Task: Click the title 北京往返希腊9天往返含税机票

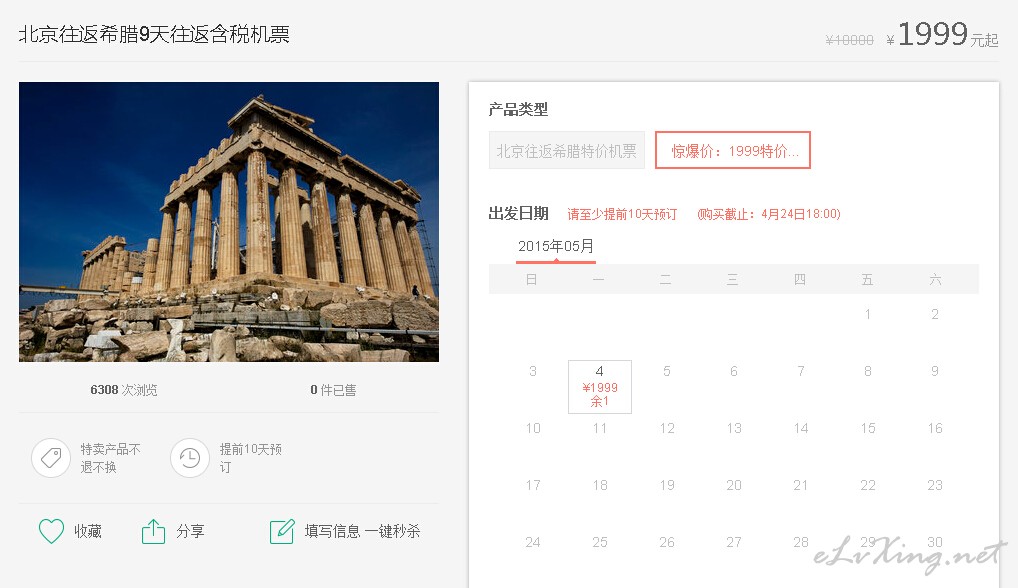Action: coord(155,34)
